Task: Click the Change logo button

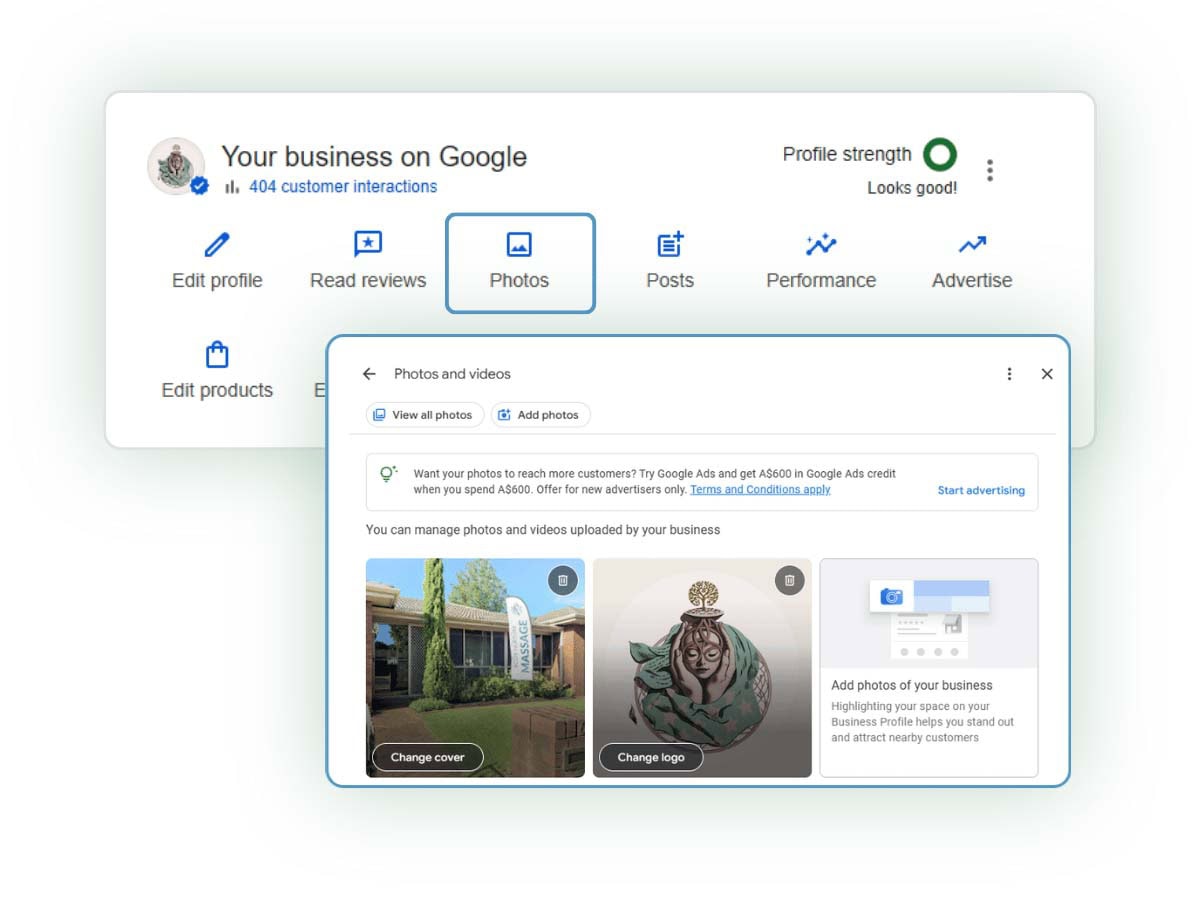Action: 651,757
